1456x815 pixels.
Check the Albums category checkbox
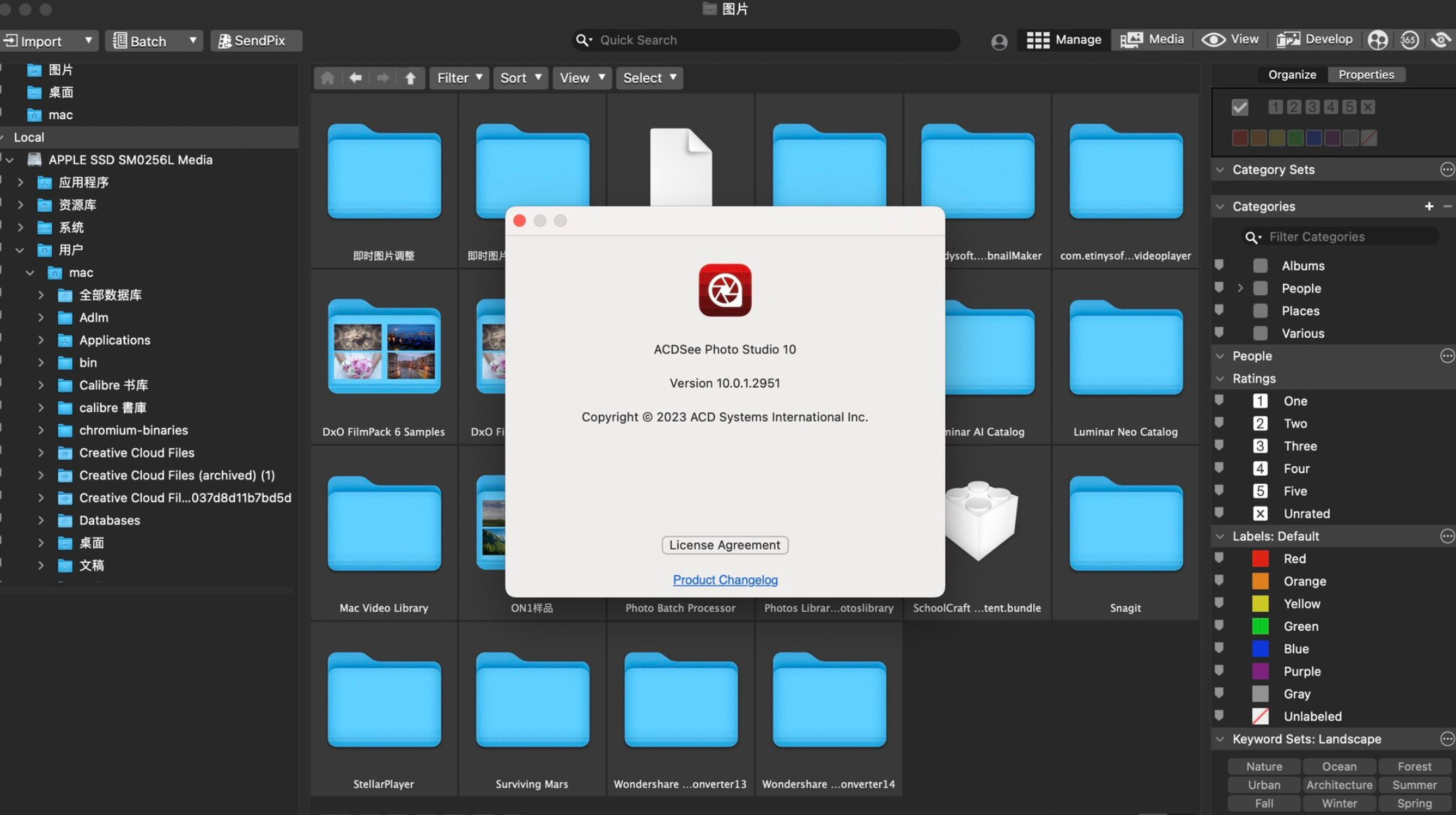pyautogui.click(x=1260, y=265)
